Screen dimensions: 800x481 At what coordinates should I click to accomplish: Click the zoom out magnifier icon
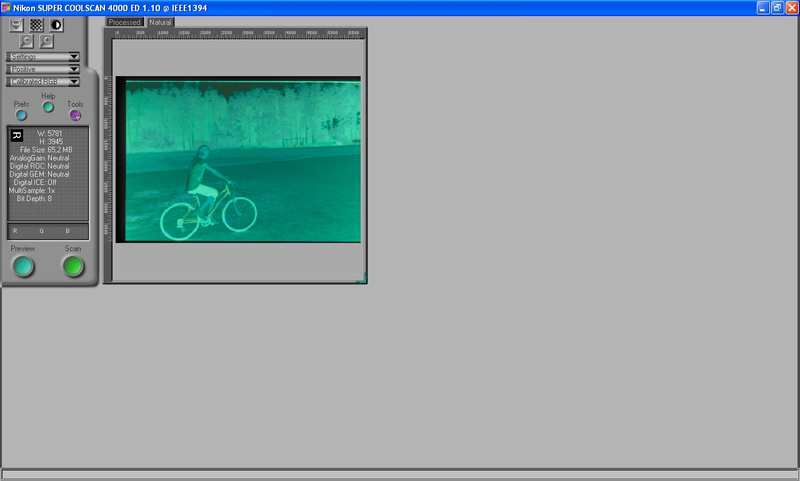(x=26, y=41)
